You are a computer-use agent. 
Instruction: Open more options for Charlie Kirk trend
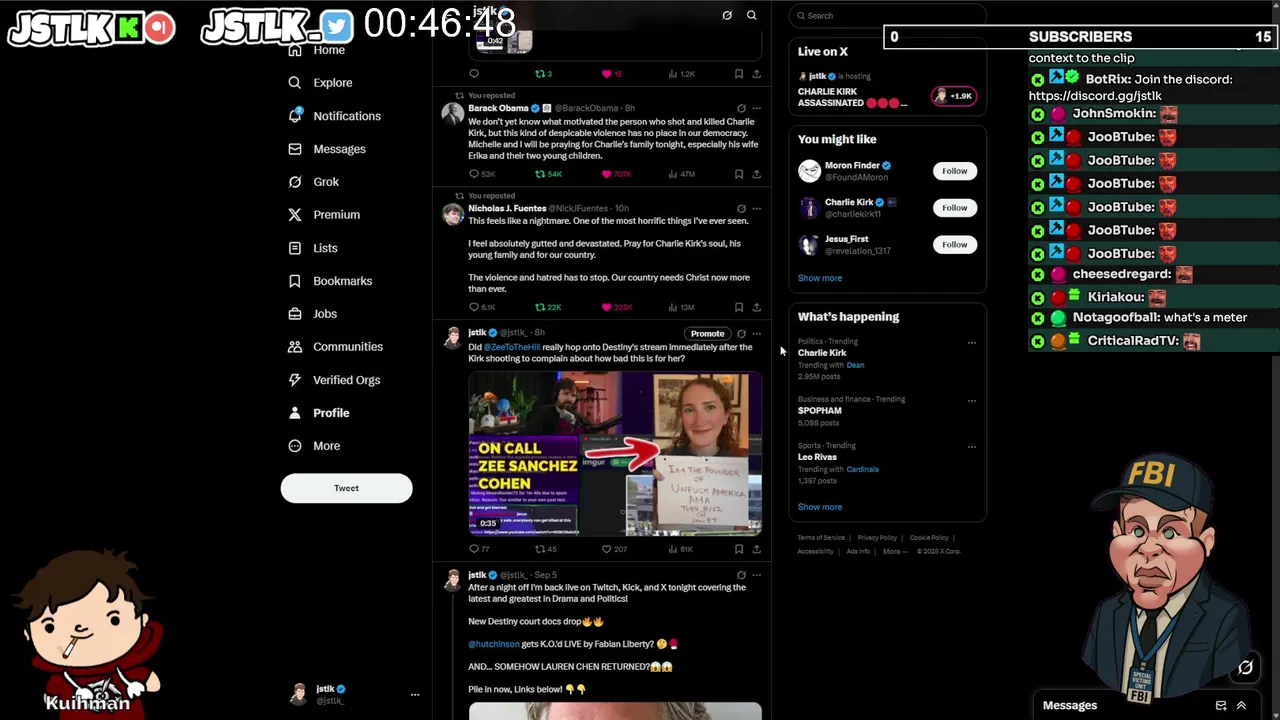click(971, 343)
